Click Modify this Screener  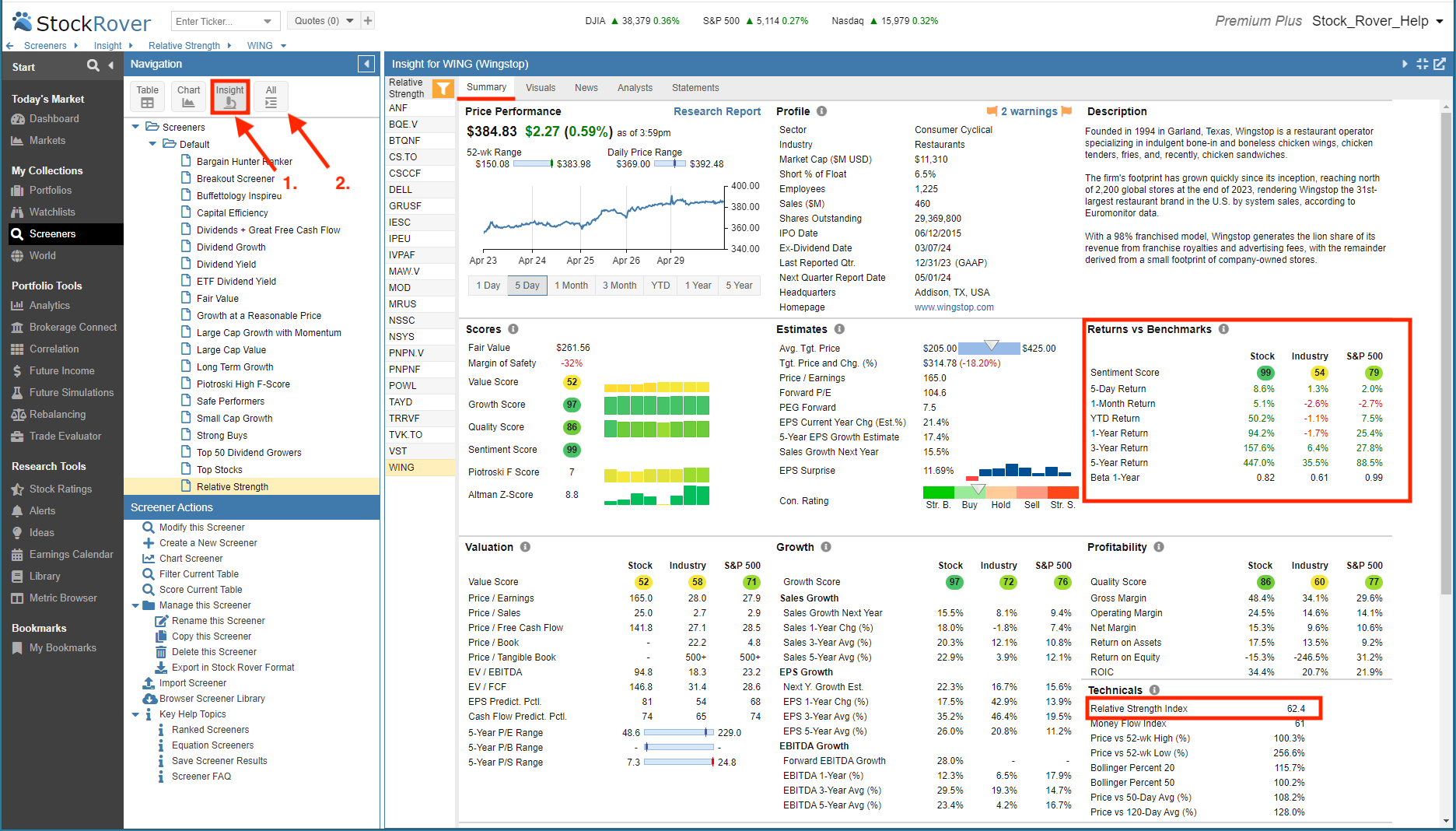(201, 528)
